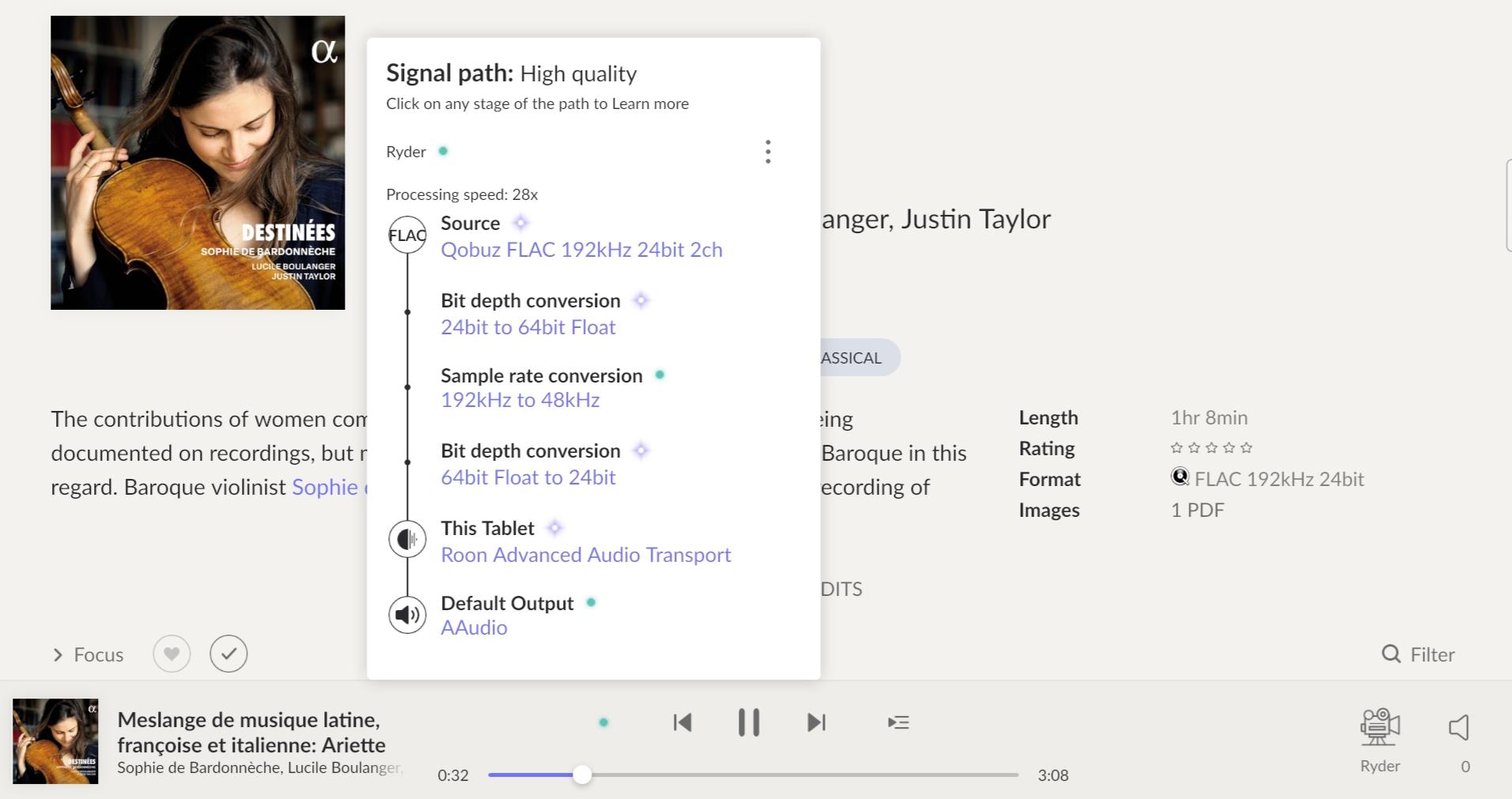Click the track seek bar
This screenshot has width=1512, height=799.
753,775
